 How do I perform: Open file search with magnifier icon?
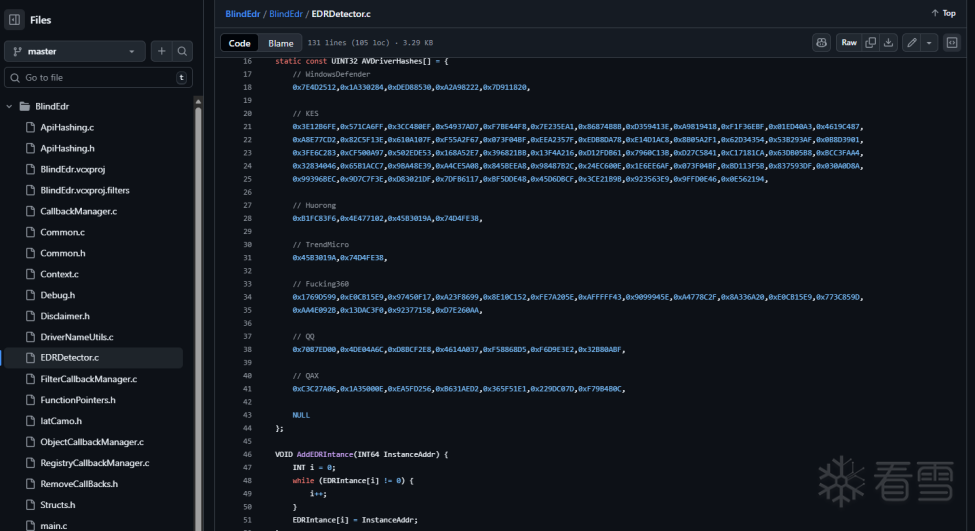pyautogui.click(x=182, y=51)
